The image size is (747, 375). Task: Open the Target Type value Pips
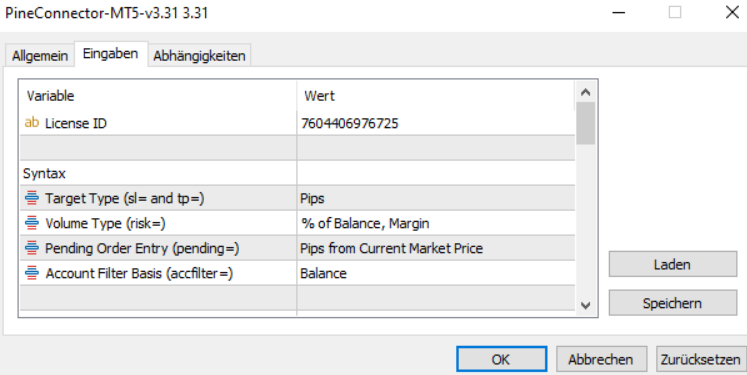435,198
